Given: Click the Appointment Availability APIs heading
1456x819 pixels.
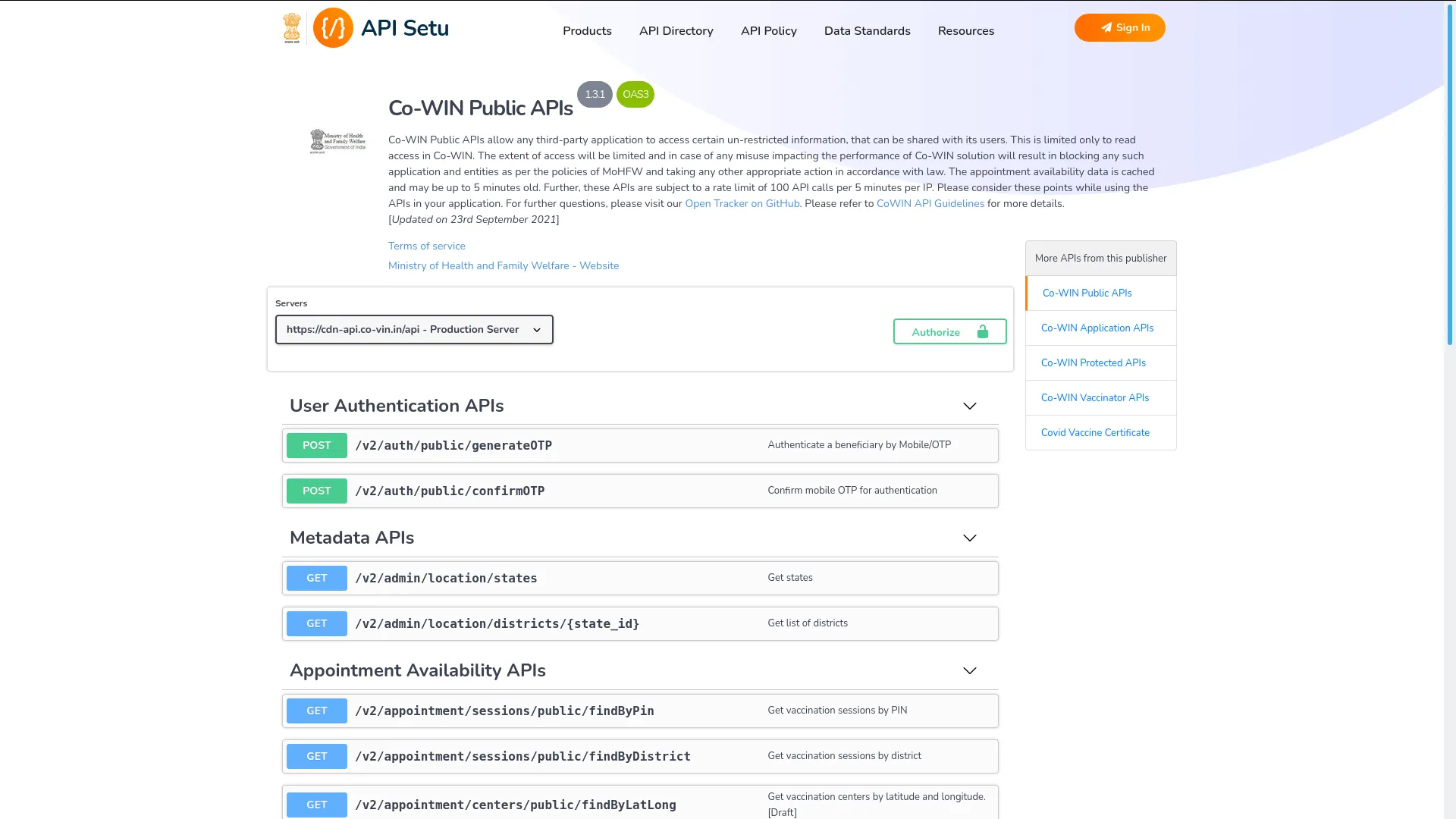Looking at the screenshot, I should coord(418,671).
